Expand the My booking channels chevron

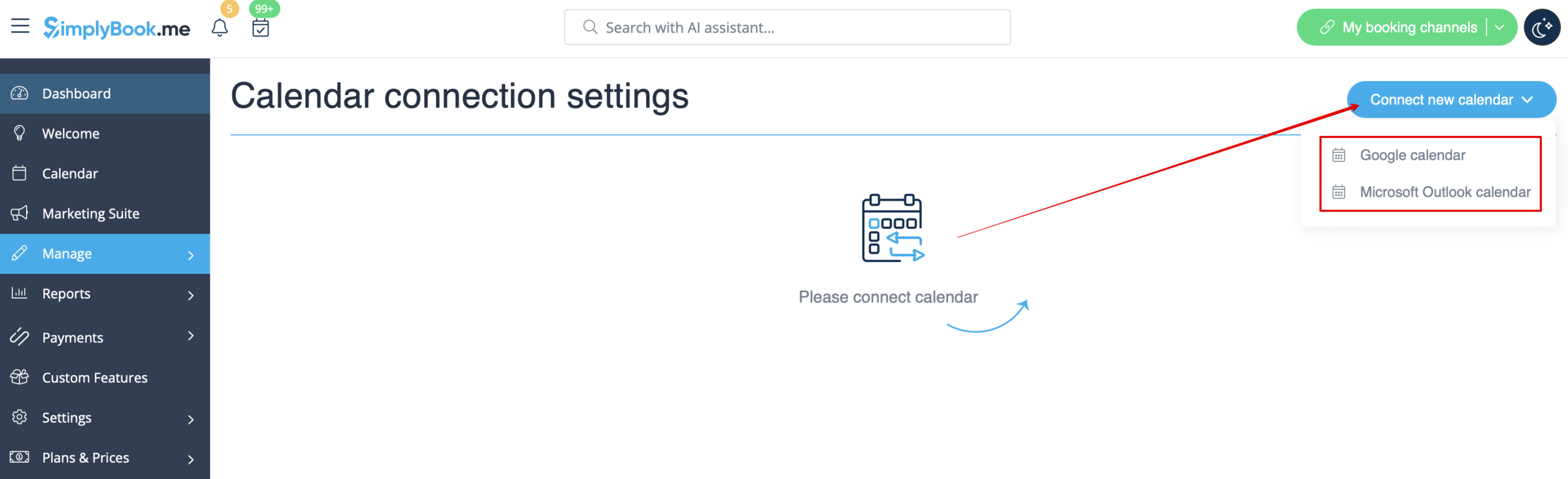[x=1500, y=27]
